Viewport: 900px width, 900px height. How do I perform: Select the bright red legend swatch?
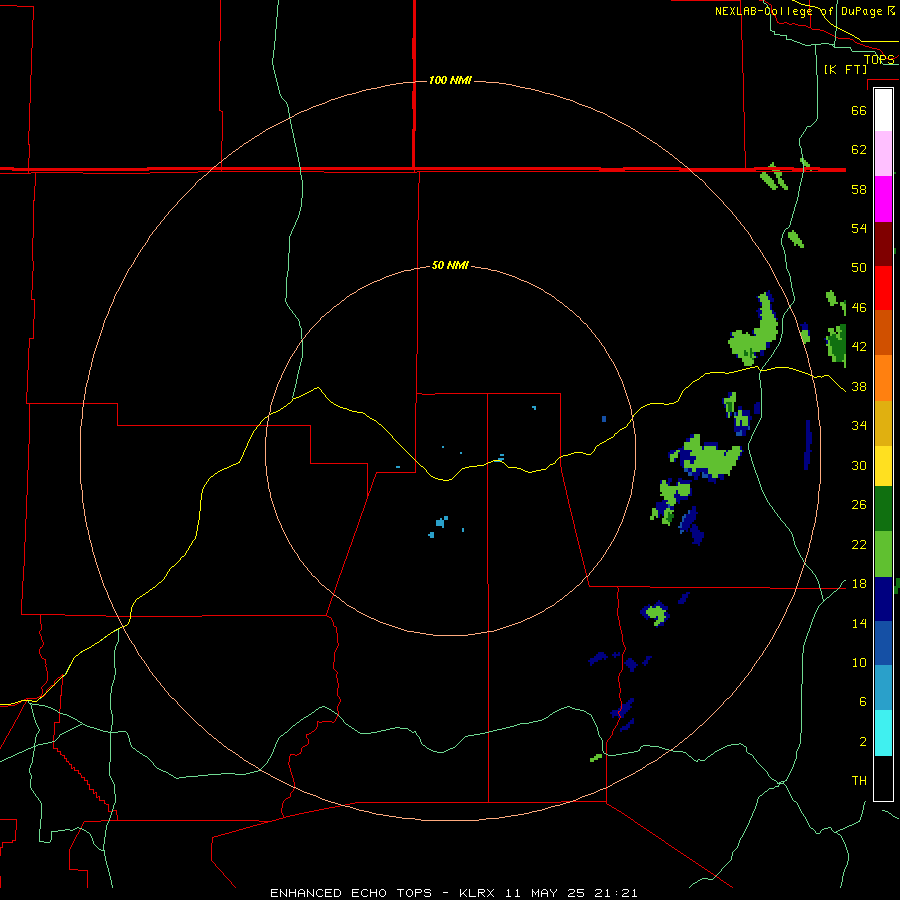coord(883,288)
